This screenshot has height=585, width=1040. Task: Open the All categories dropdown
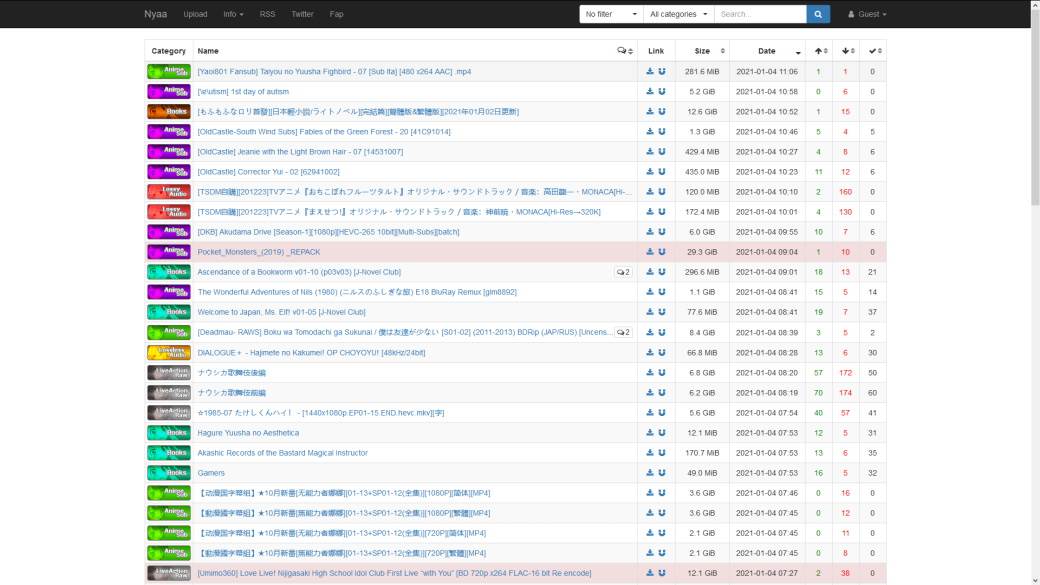[677, 14]
